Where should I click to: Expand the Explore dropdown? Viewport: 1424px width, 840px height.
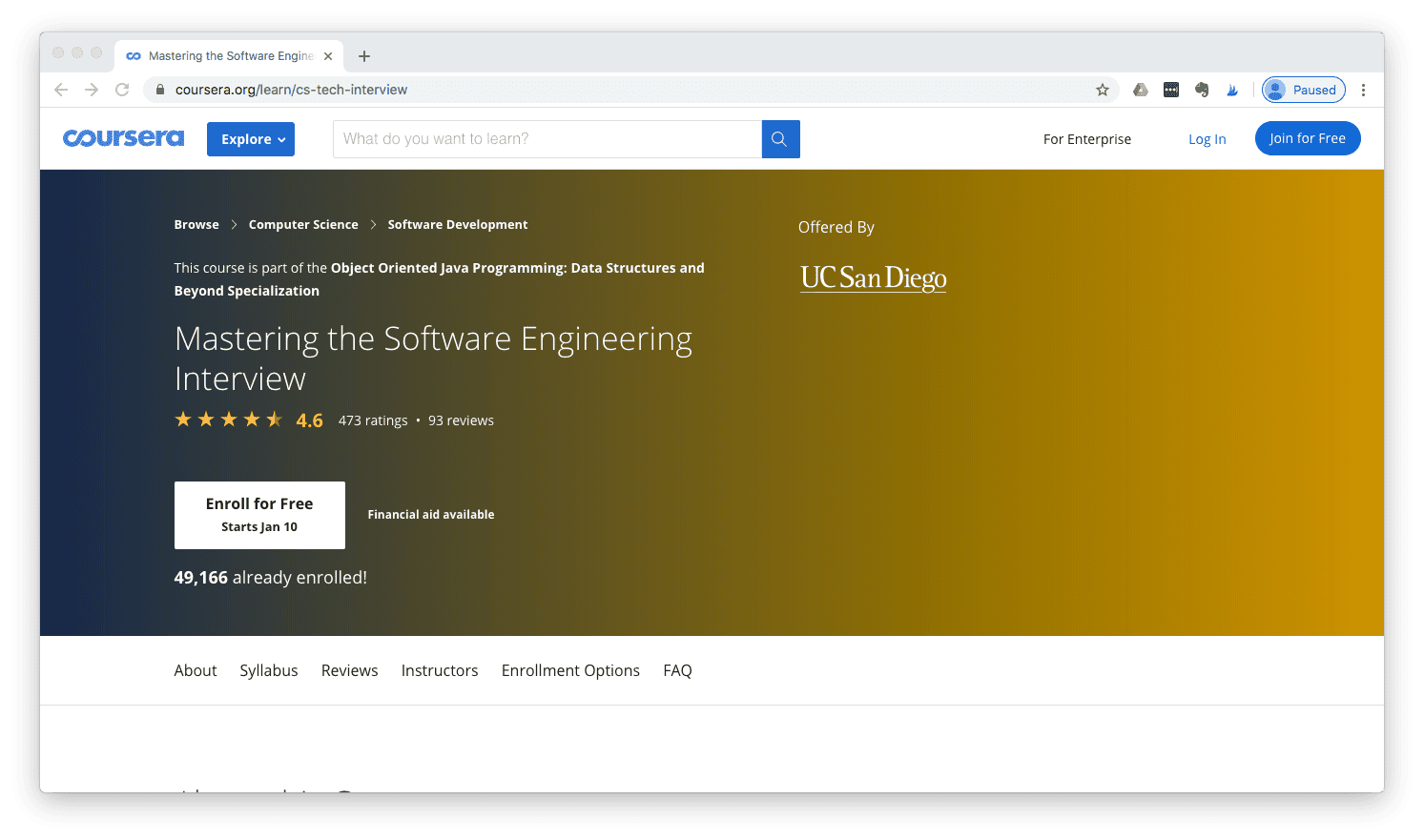click(x=251, y=139)
